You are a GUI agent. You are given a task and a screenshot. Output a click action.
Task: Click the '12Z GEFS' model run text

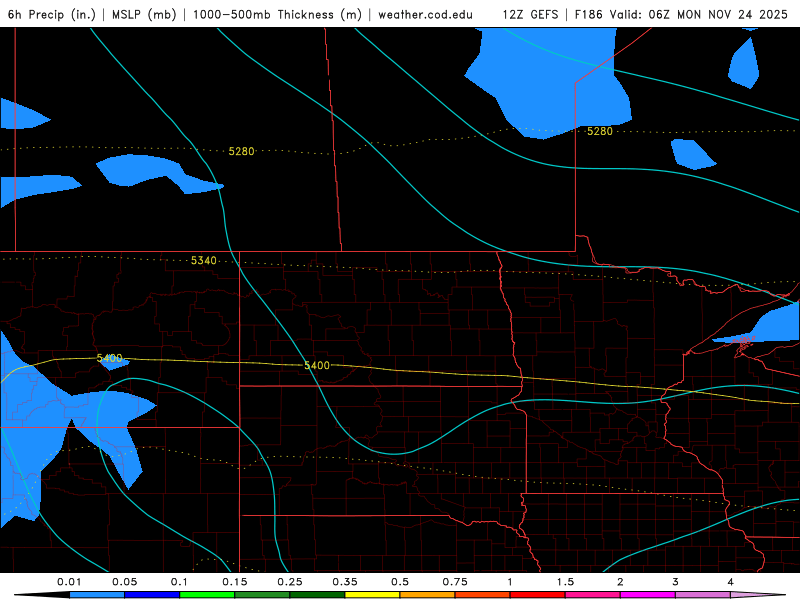coord(530,14)
